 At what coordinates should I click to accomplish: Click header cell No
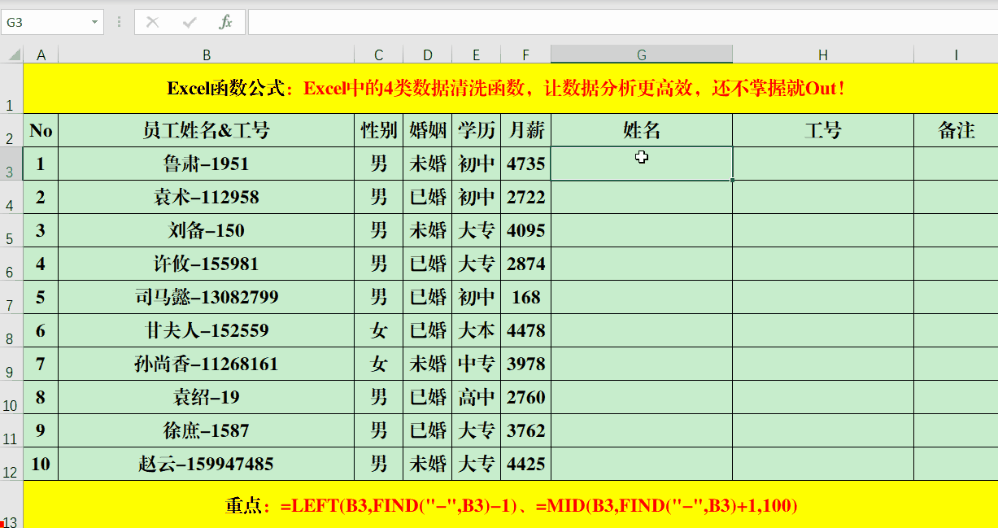[x=41, y=130]
